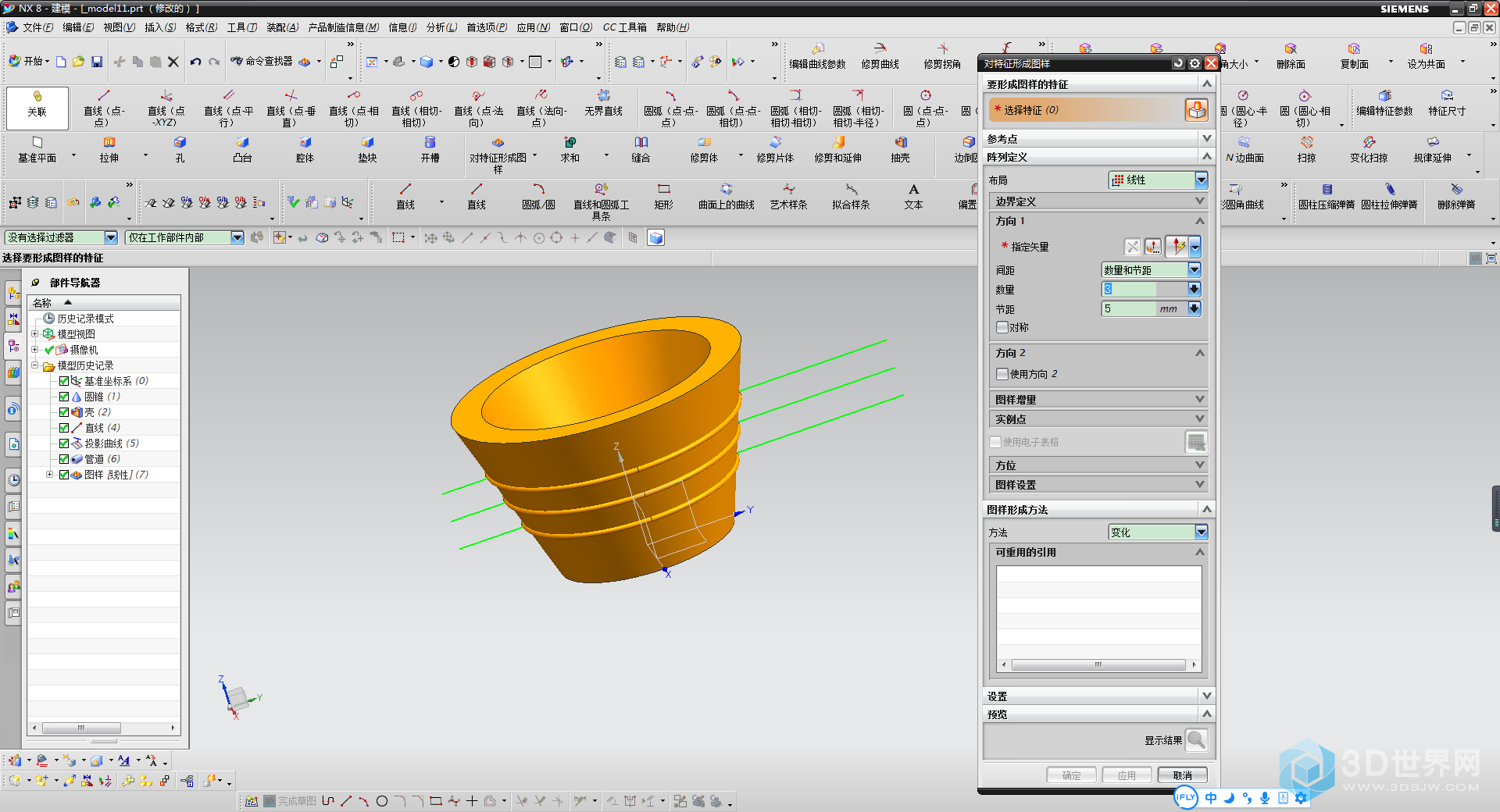Screen dimensions: 1500x812
Task: Expand the 图样增量 section
Action: 1100,400
